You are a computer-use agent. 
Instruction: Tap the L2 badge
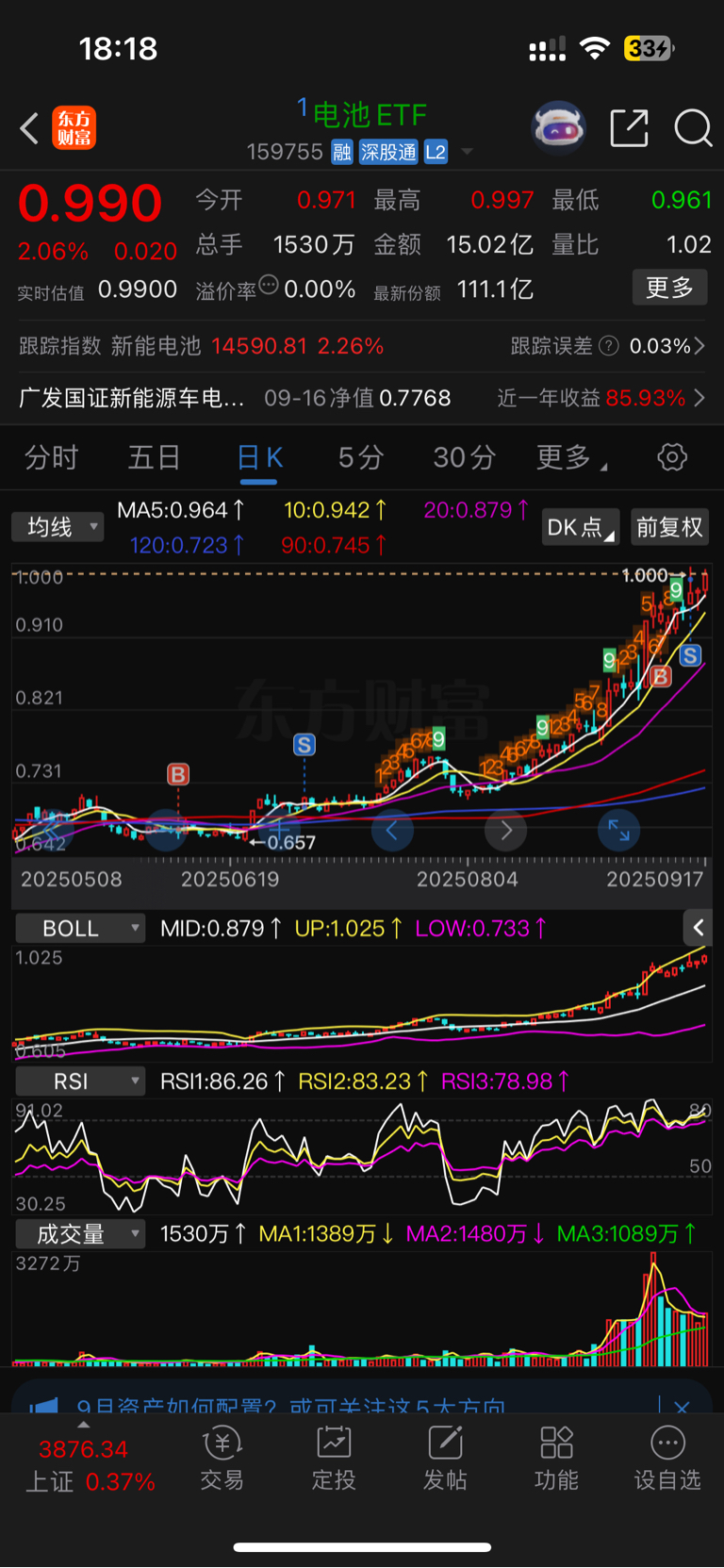pos(436,152)
